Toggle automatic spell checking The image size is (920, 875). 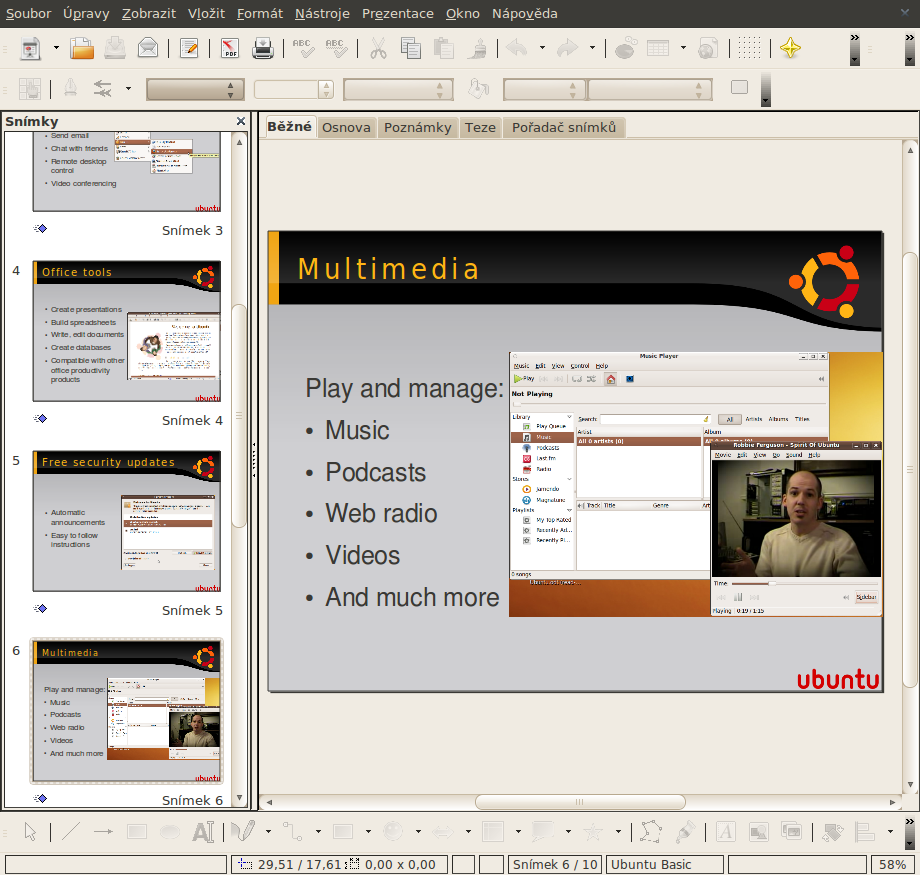(x=337, y=48)
